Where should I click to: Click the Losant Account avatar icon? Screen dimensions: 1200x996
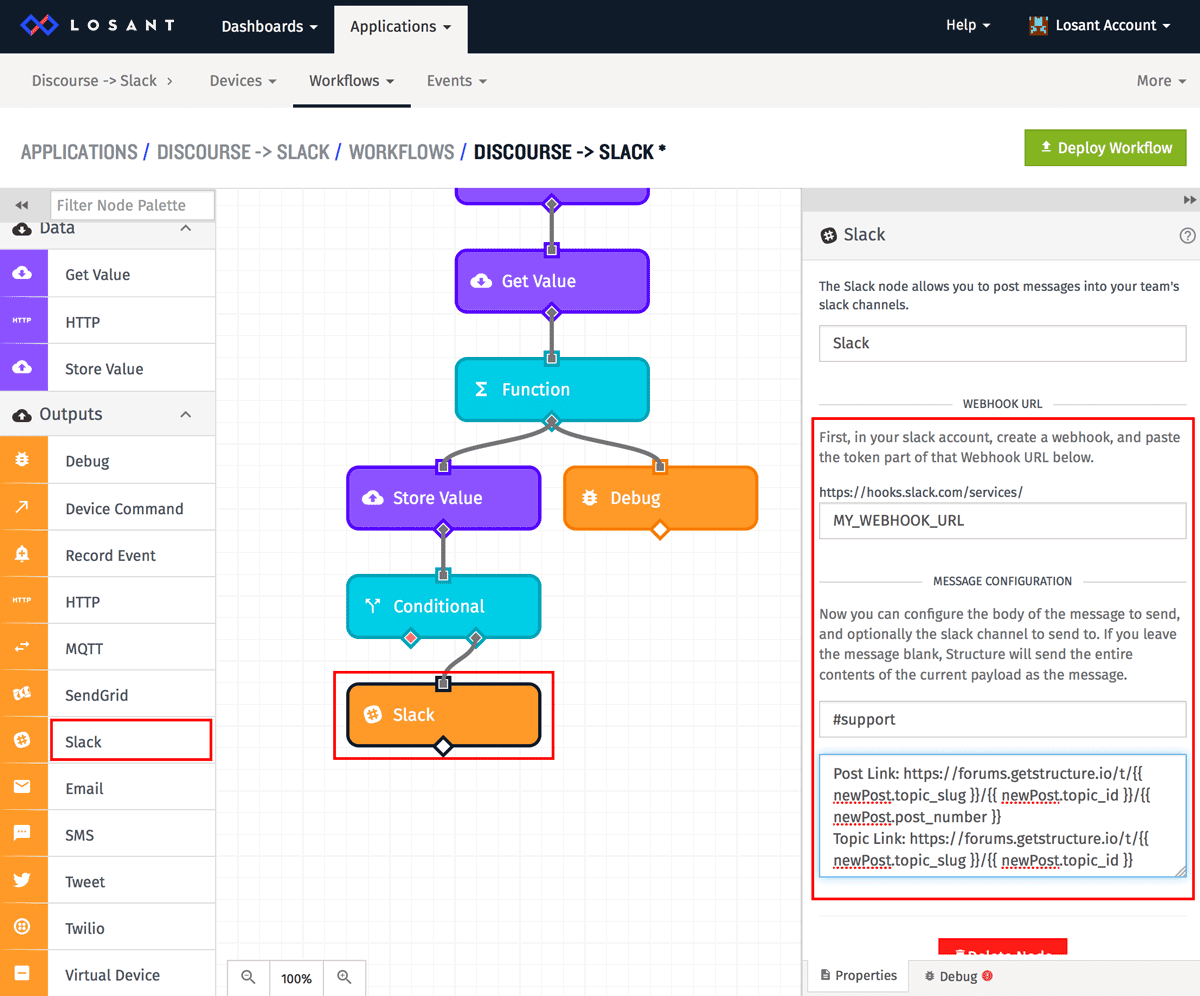(1038, 26)
